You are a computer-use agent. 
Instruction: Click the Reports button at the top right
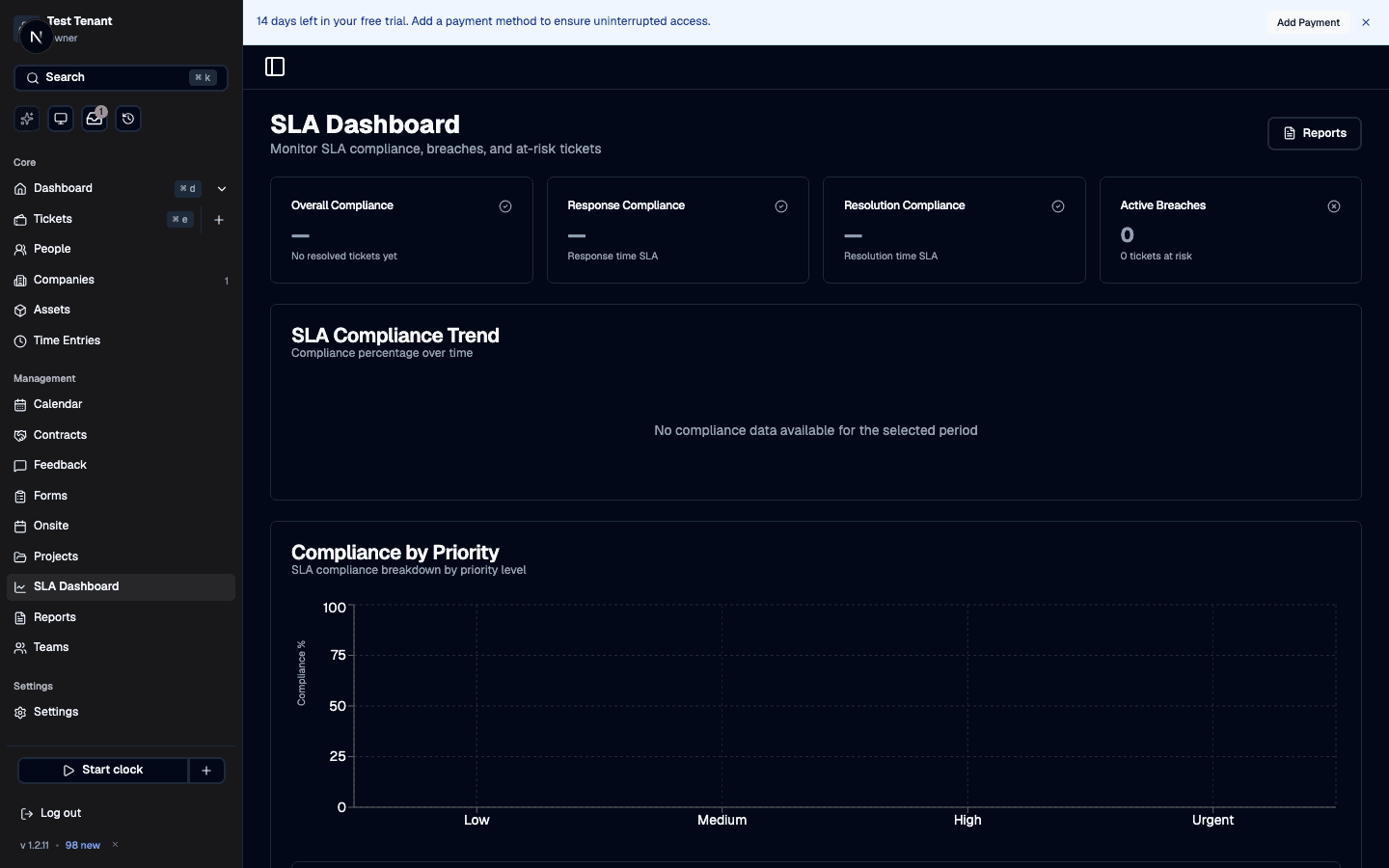[1314, 133]
